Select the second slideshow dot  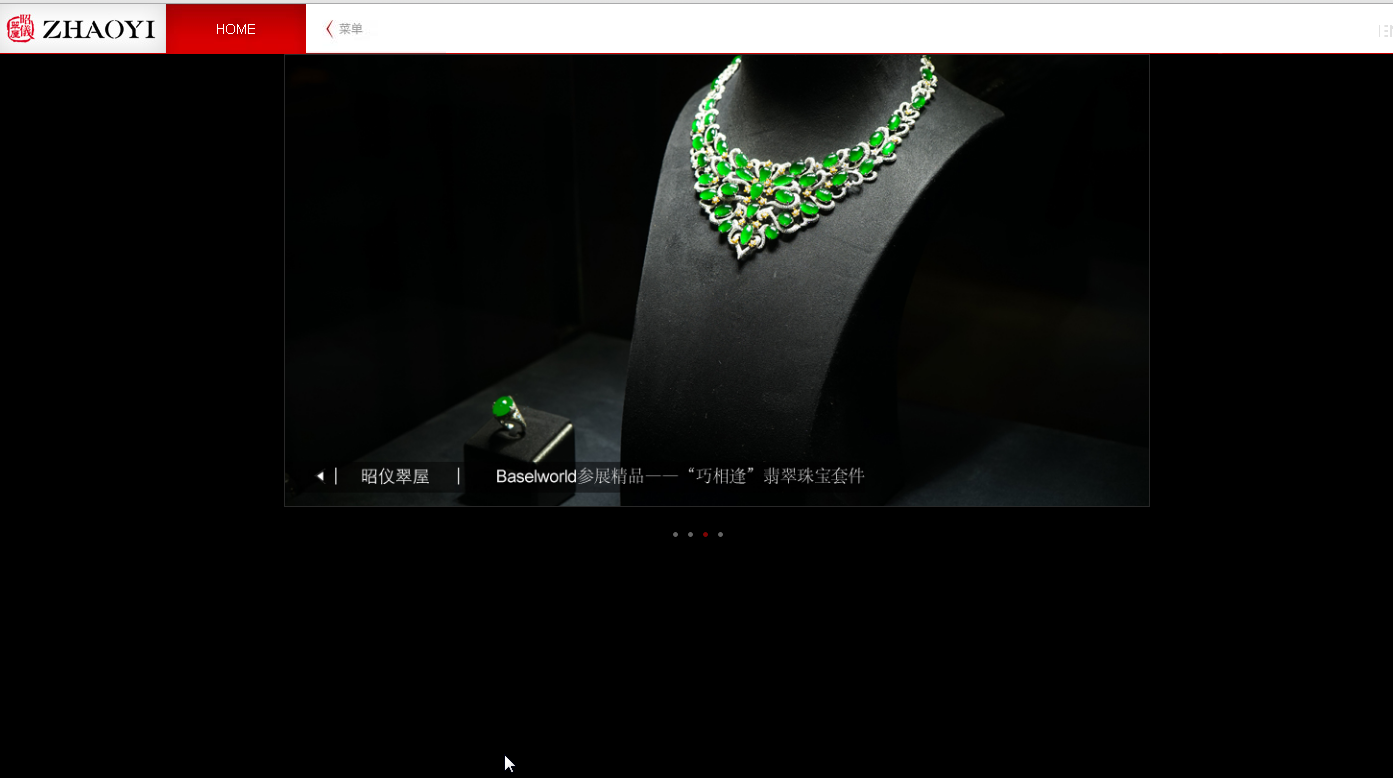[690, 534]
